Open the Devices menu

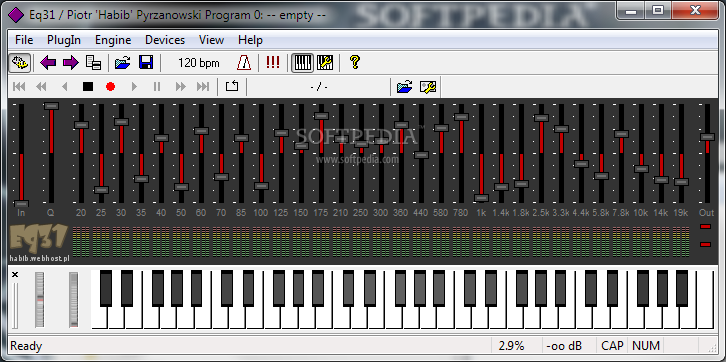[165, 40]
